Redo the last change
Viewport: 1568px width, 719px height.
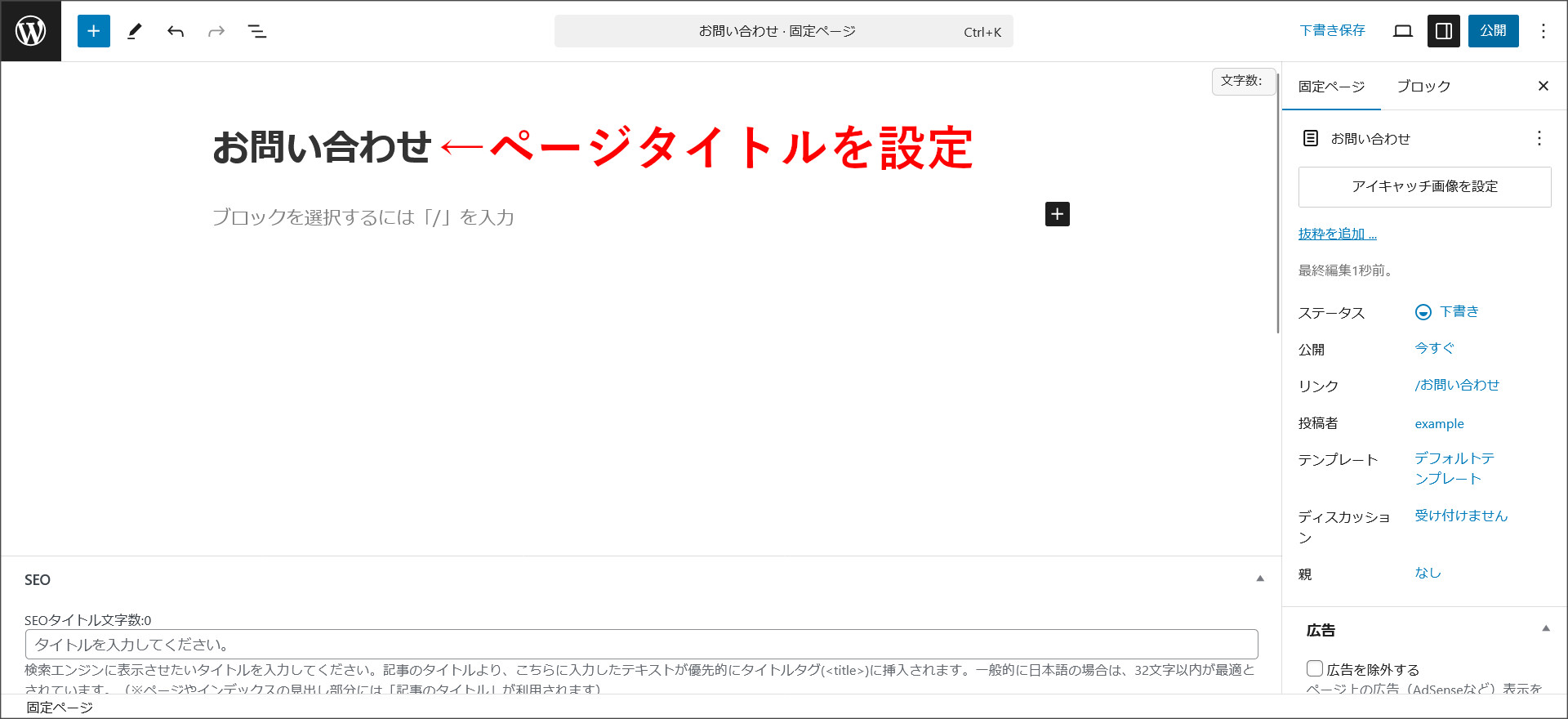pos(216,31)
